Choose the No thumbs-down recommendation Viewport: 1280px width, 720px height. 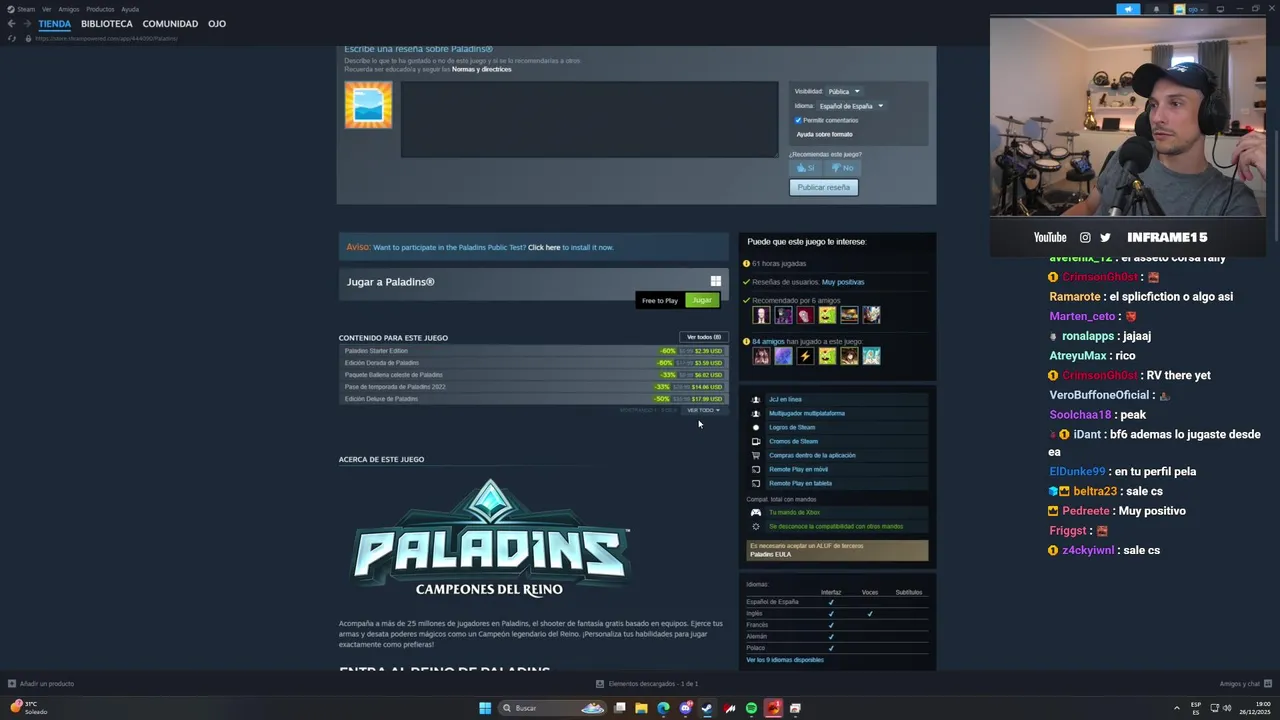[x=842, y=168]
